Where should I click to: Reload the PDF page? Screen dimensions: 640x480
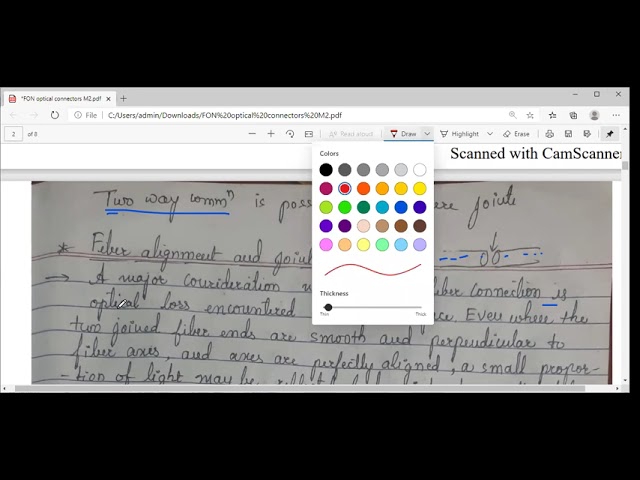55,116
